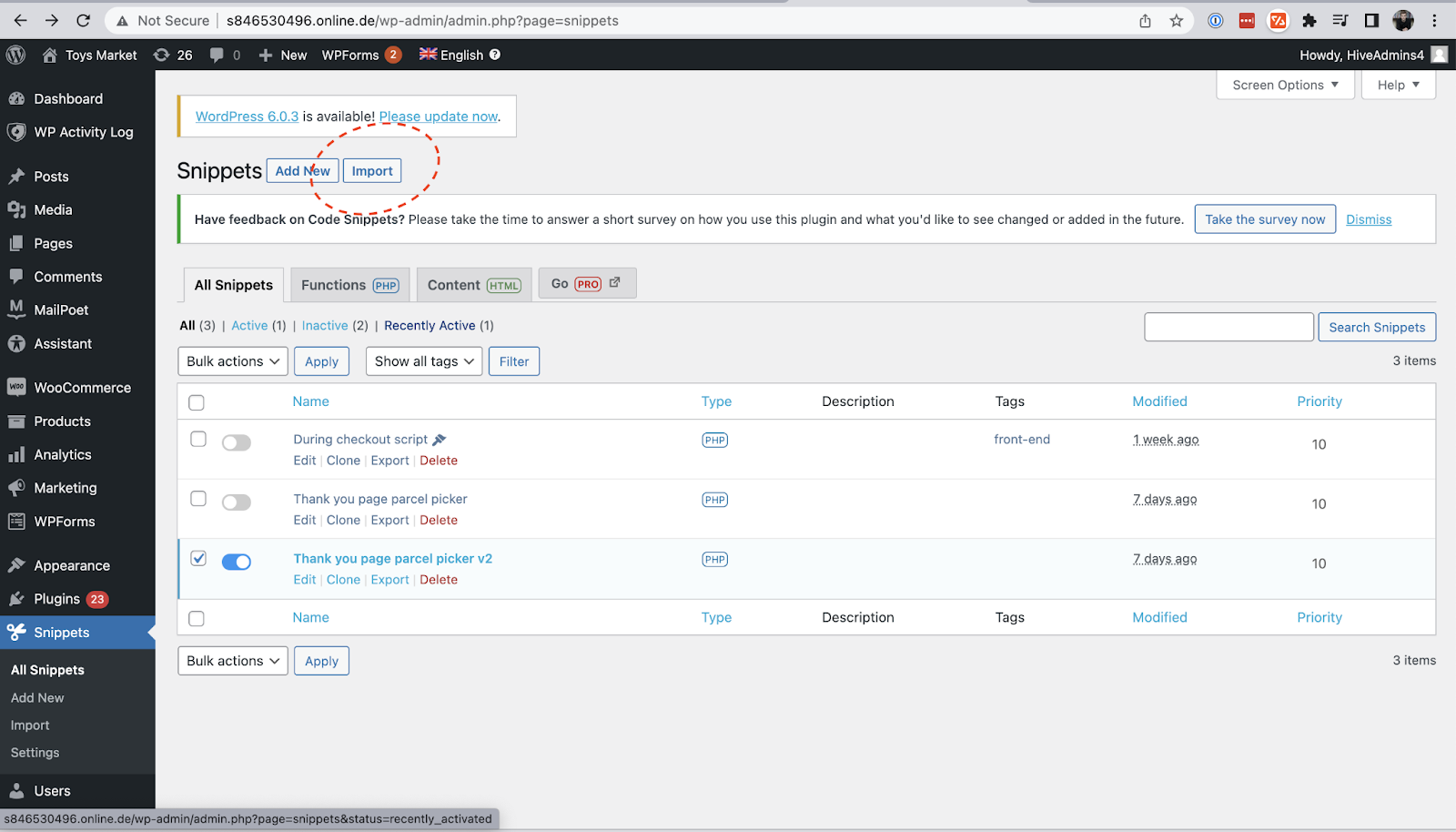Viewport: 1456px width, 832px height.
Task: Switch to the Functions PHP tab
Action: 350,285
